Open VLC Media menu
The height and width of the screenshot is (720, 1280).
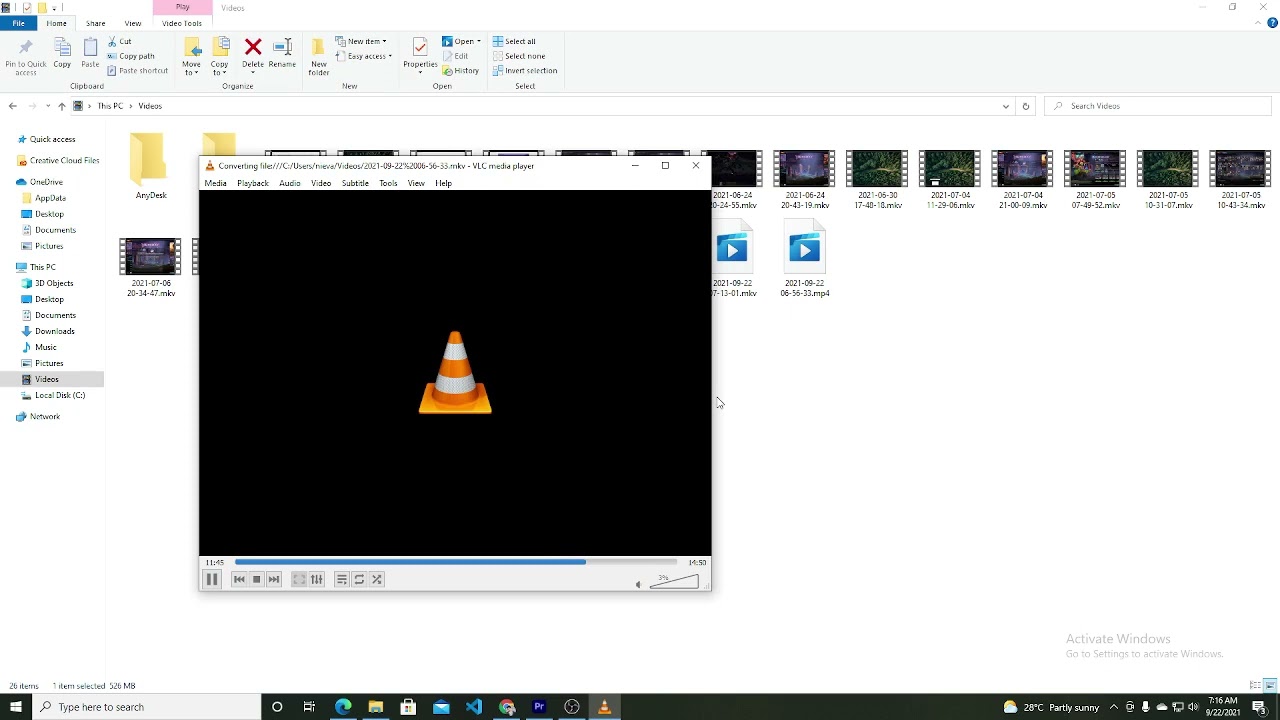[216, 183]
